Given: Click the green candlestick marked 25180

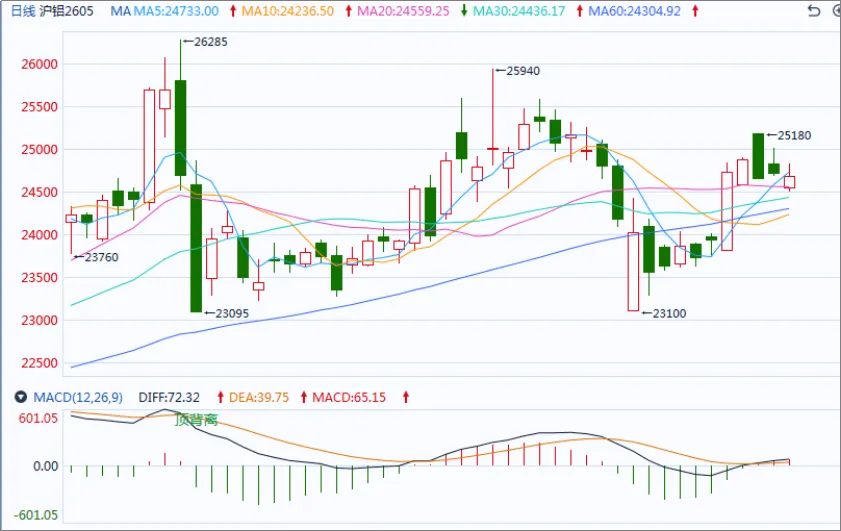Looking at the screenshot, I should (x=758, y=156).
